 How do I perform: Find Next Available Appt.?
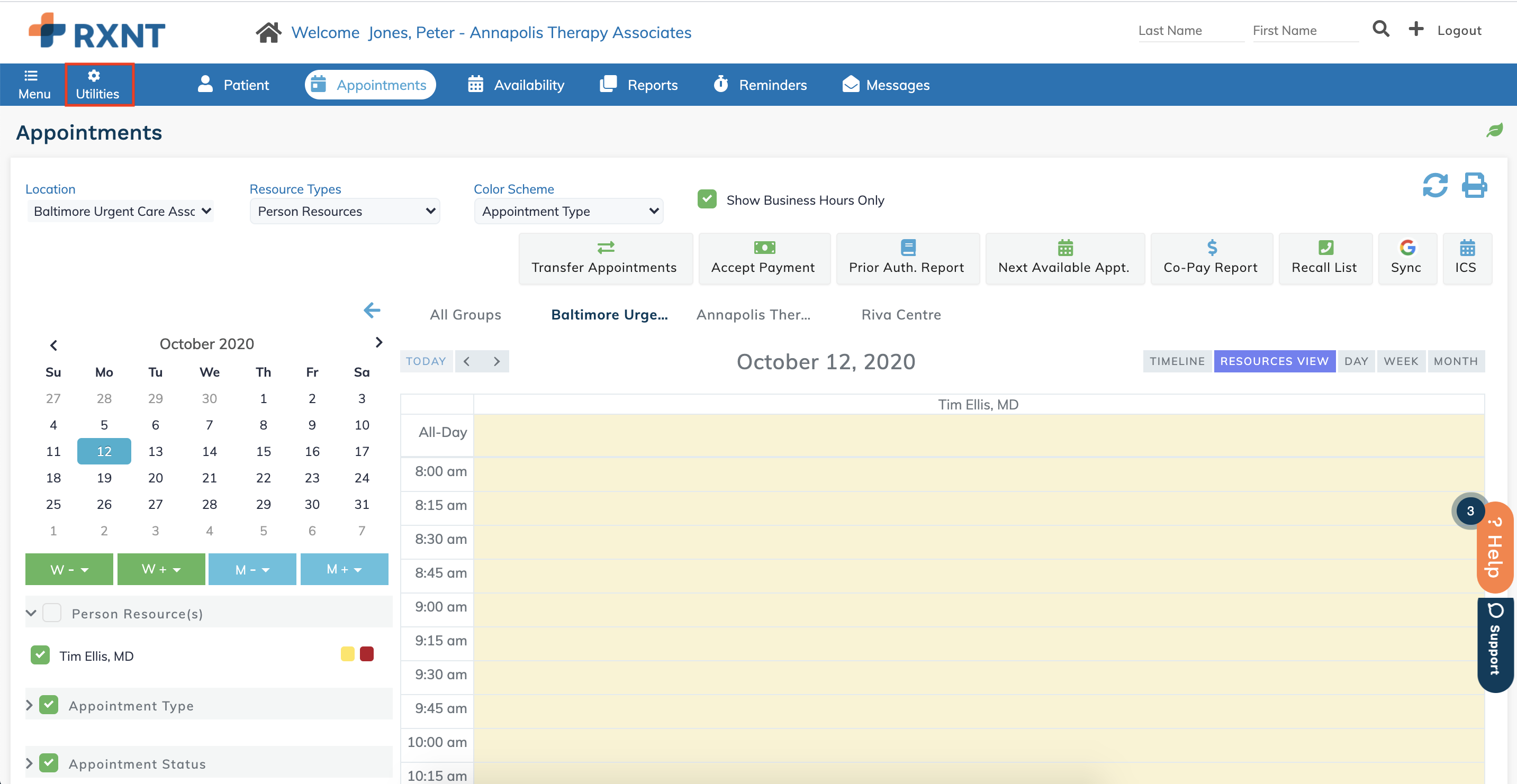click(x=1065, y=258)
